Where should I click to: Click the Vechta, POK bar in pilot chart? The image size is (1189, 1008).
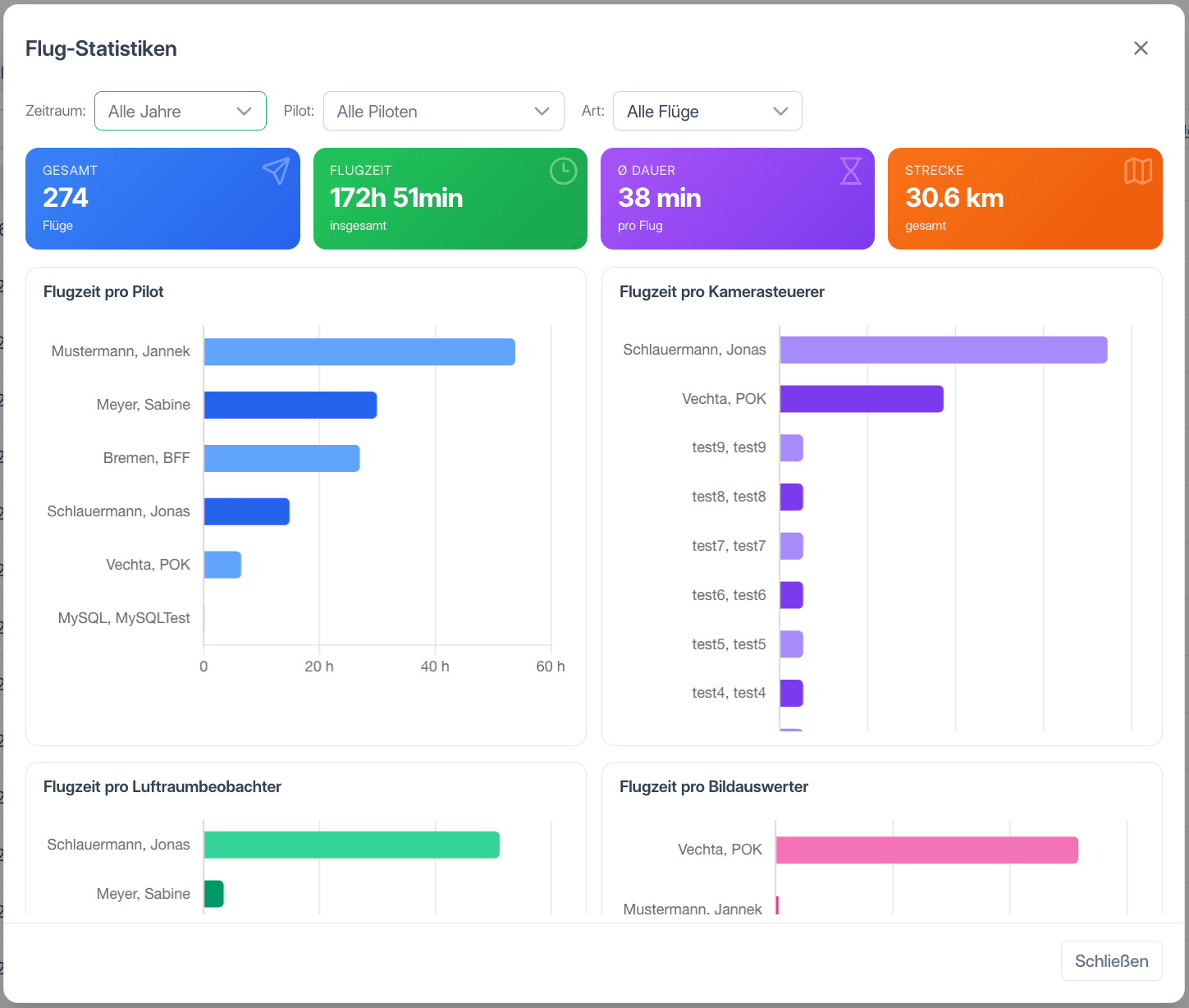point(222,565)
